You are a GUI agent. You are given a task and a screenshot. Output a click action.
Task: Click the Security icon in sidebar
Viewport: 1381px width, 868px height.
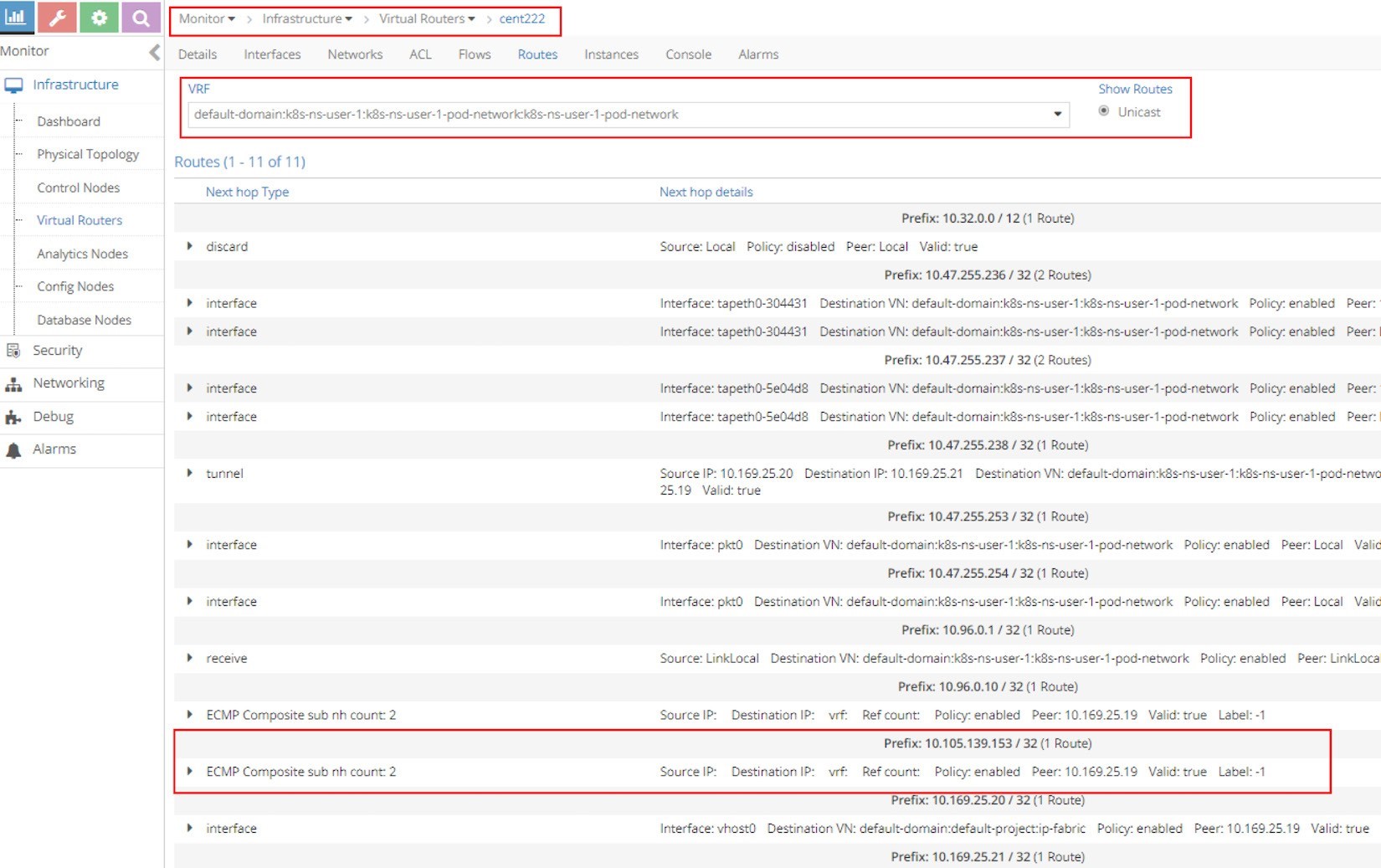click(x=13, y=351)
